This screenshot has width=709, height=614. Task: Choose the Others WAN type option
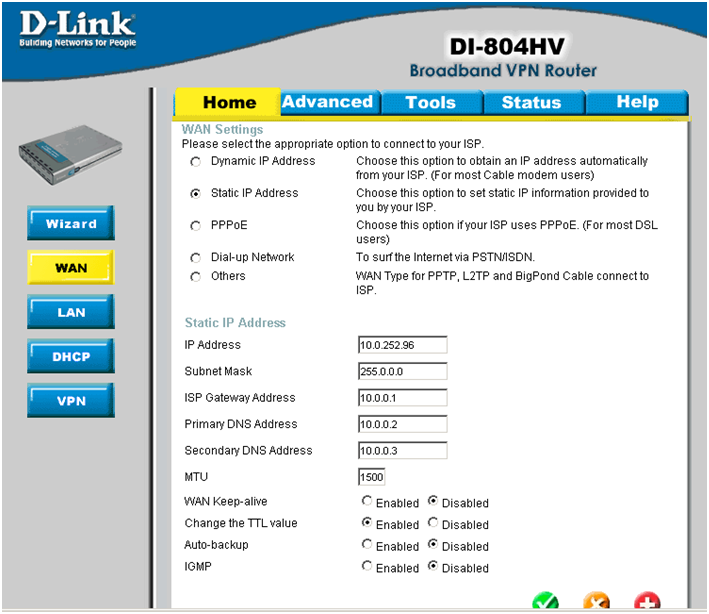[195, 276]
